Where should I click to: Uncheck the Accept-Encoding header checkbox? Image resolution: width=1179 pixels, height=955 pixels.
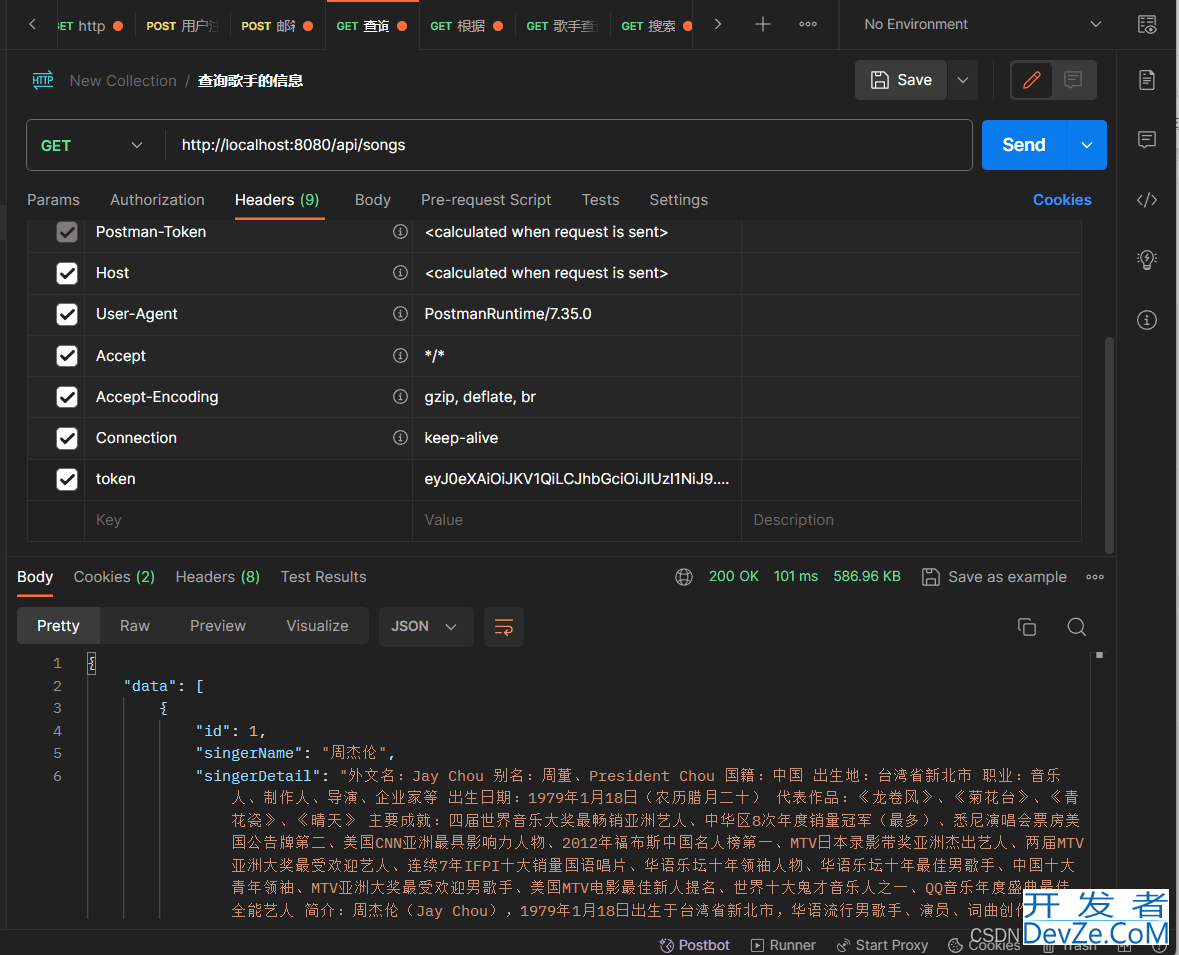[x=67, y=397]
